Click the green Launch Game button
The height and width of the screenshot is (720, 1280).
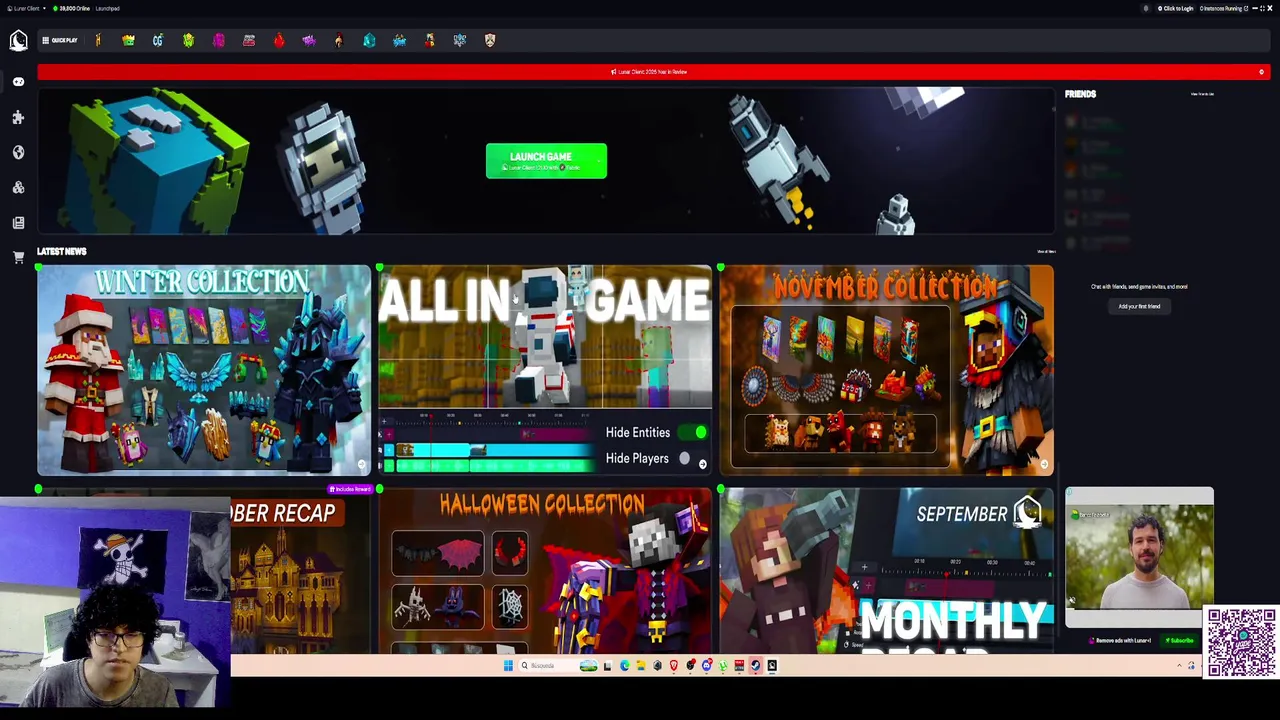tap(546, 161)
